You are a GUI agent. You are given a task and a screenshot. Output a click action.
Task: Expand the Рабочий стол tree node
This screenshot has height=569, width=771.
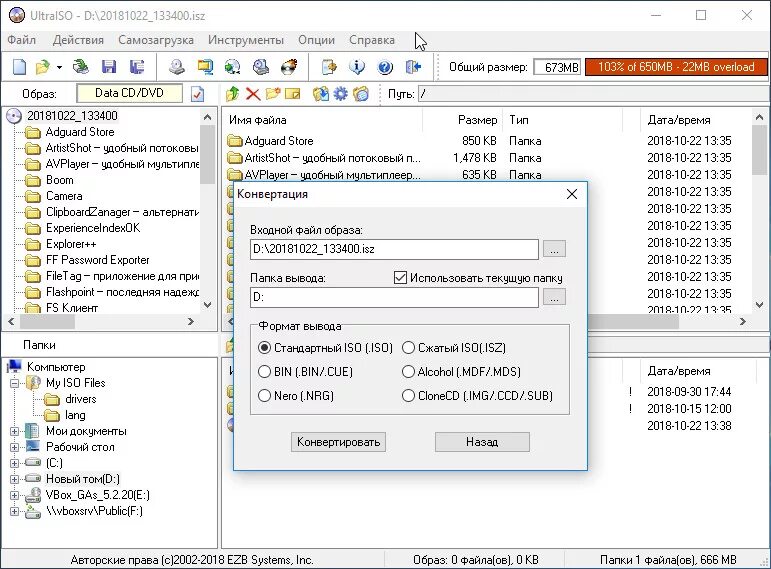14,447
